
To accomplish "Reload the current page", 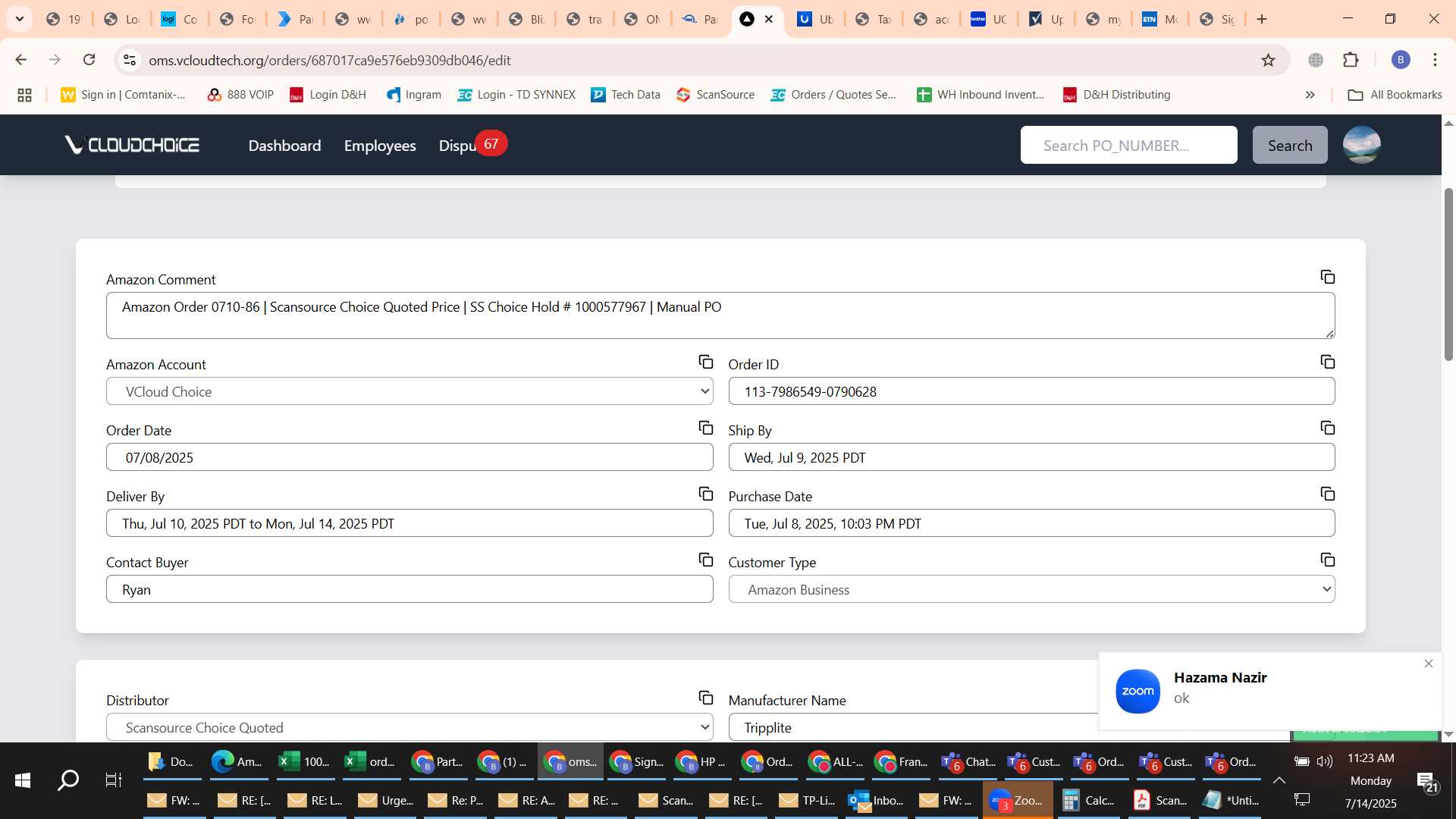I will pyautogui.click(x=89, y=60).
